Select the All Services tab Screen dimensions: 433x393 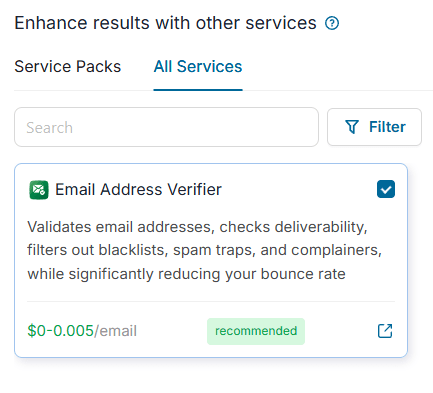point(198,66)
